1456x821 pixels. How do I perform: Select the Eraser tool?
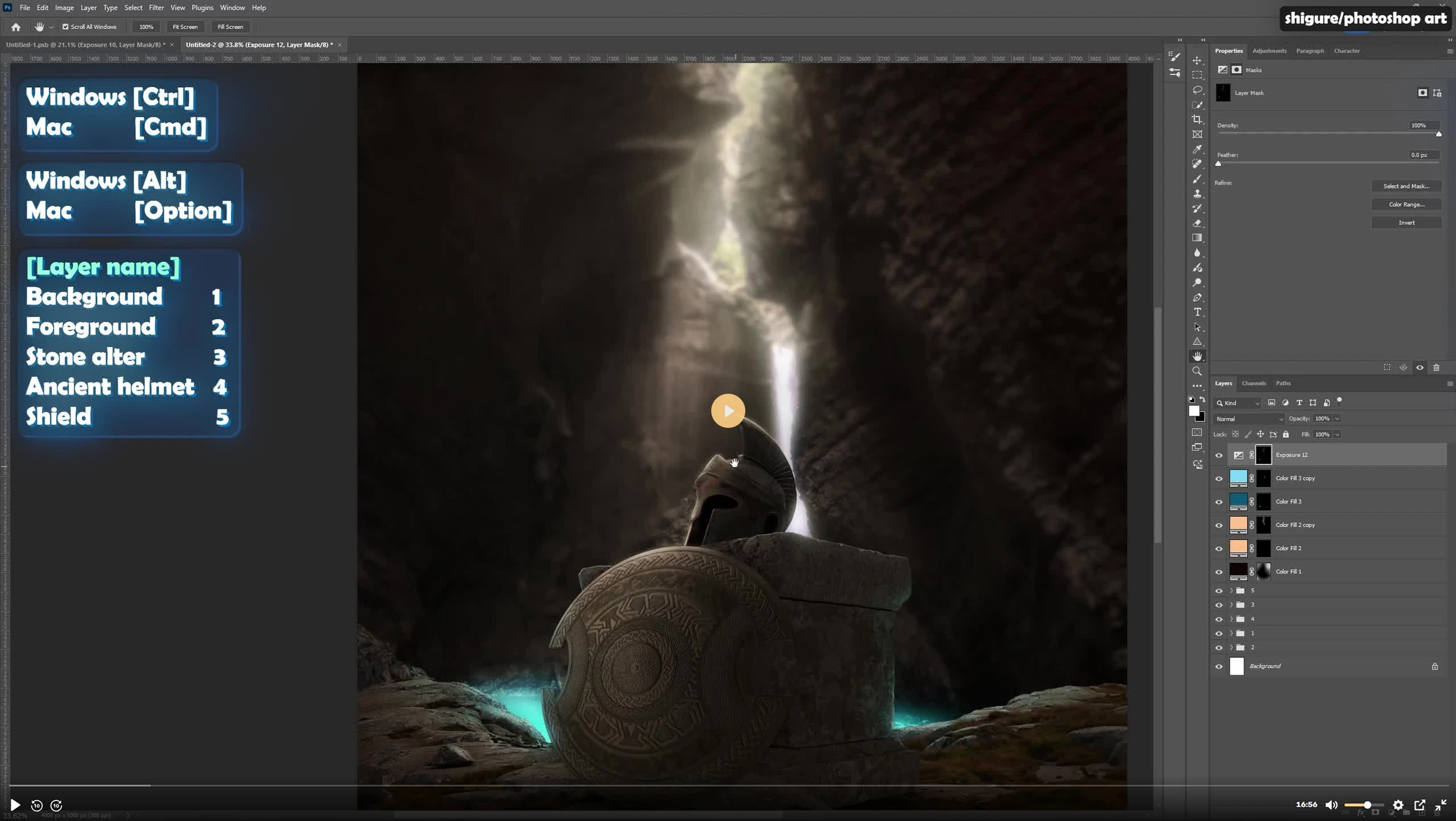pyautogui.click(x=1197, y=223)
